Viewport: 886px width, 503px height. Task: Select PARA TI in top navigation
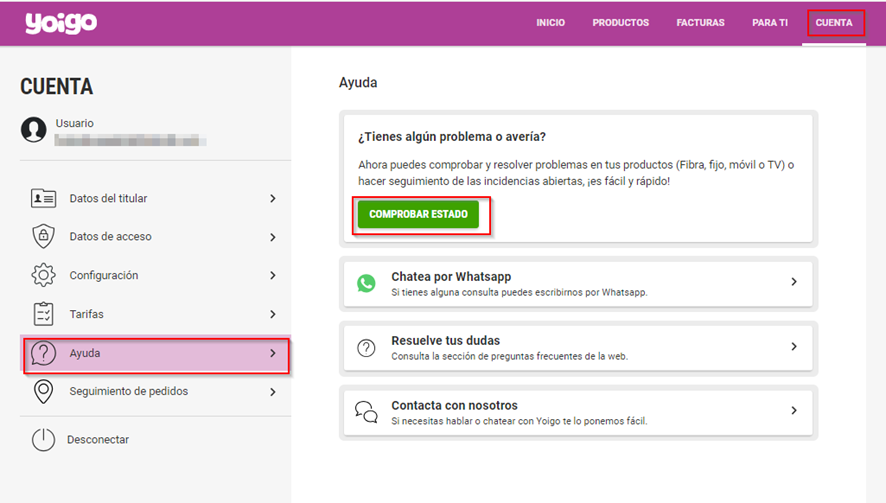(x=770, y=23)
